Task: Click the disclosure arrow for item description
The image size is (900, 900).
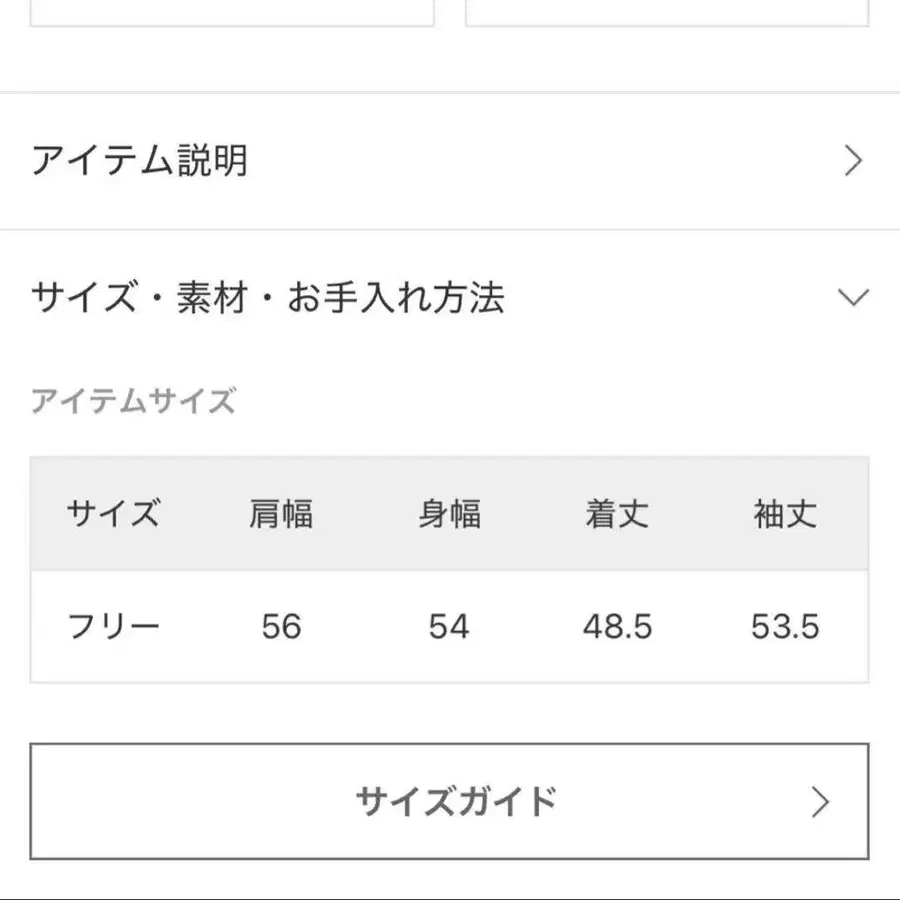Action: [852, 160]
